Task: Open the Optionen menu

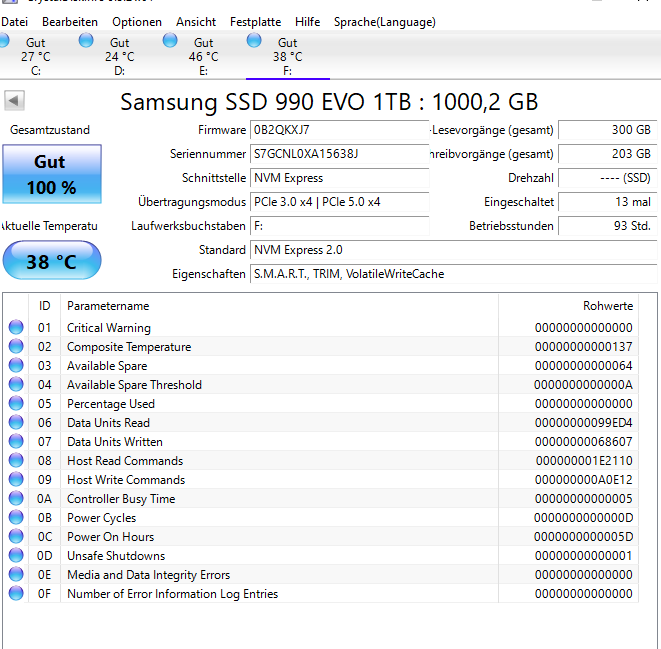Action: (137, 22)
